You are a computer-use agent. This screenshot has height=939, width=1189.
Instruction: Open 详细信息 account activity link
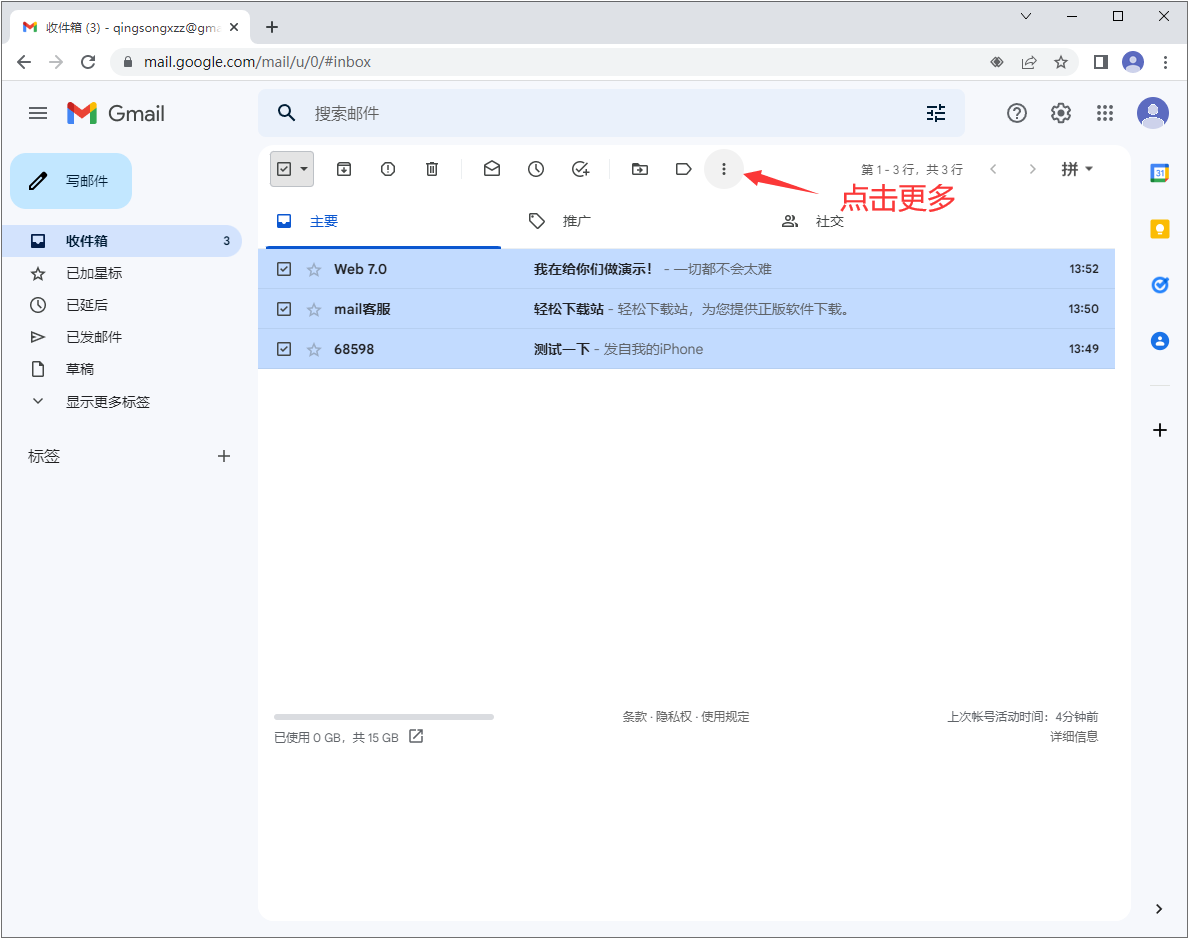(1074, 736)
